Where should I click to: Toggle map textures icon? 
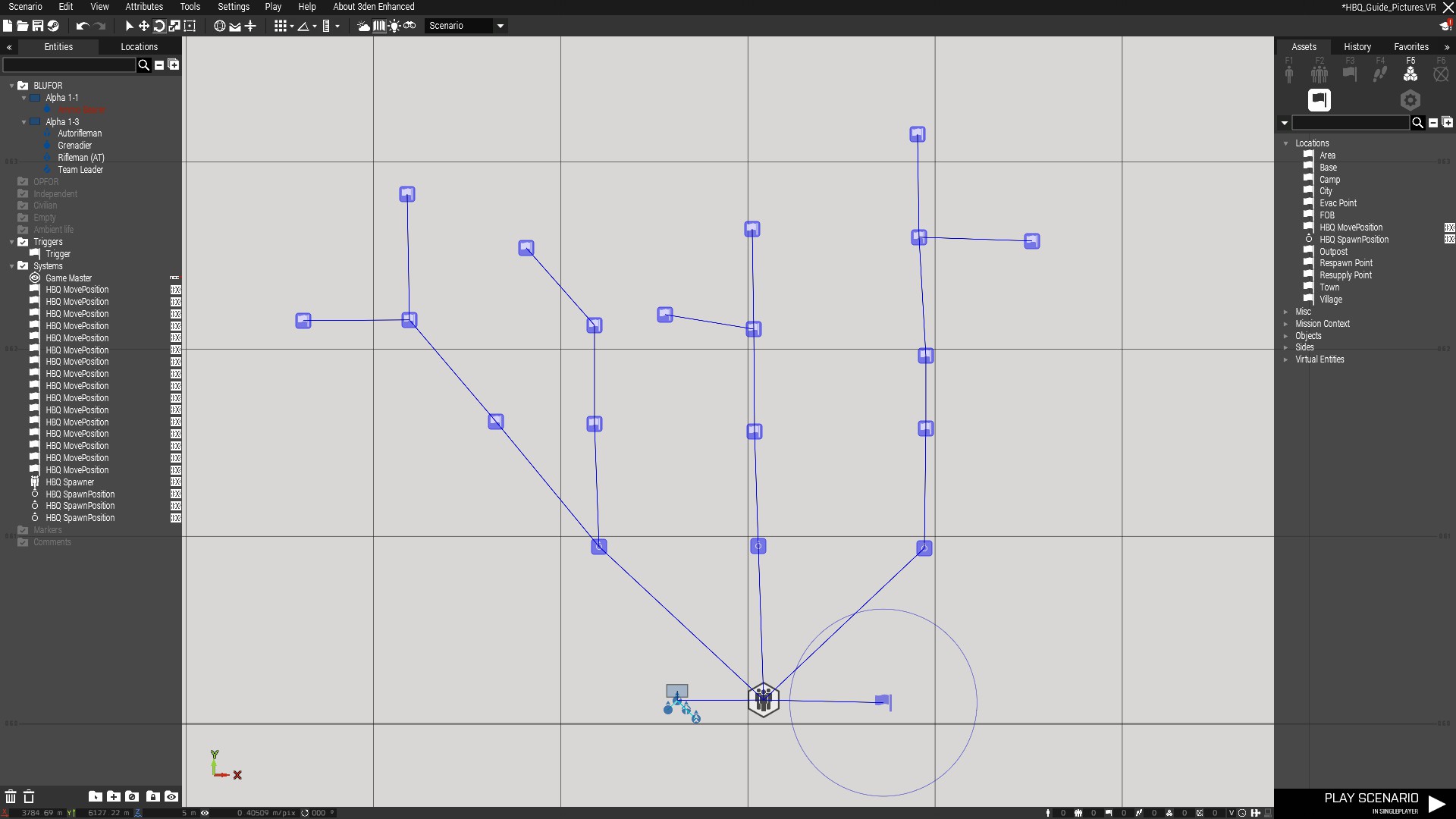(379, 26)
